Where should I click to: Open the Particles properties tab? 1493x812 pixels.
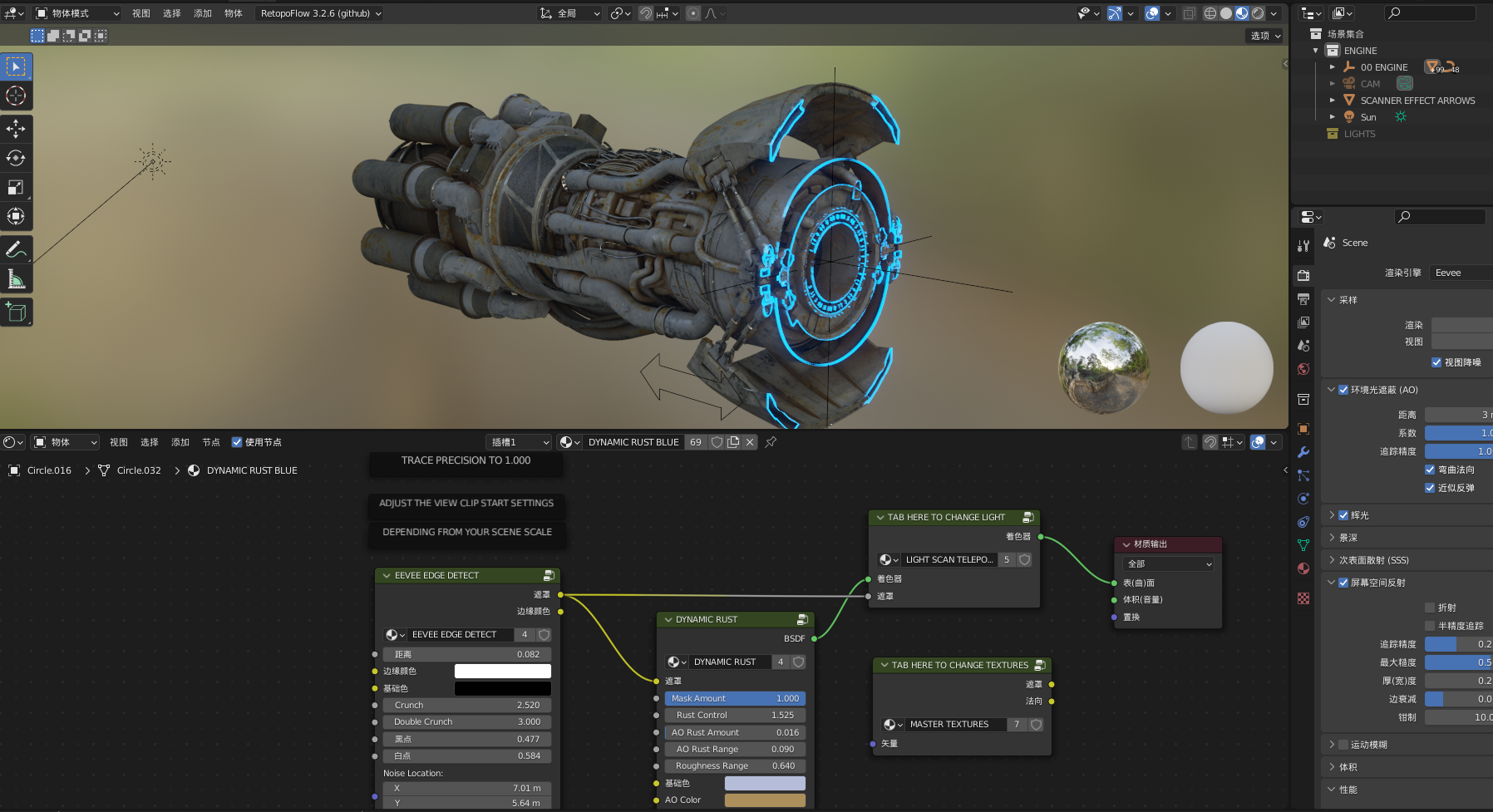[1303, 475]
